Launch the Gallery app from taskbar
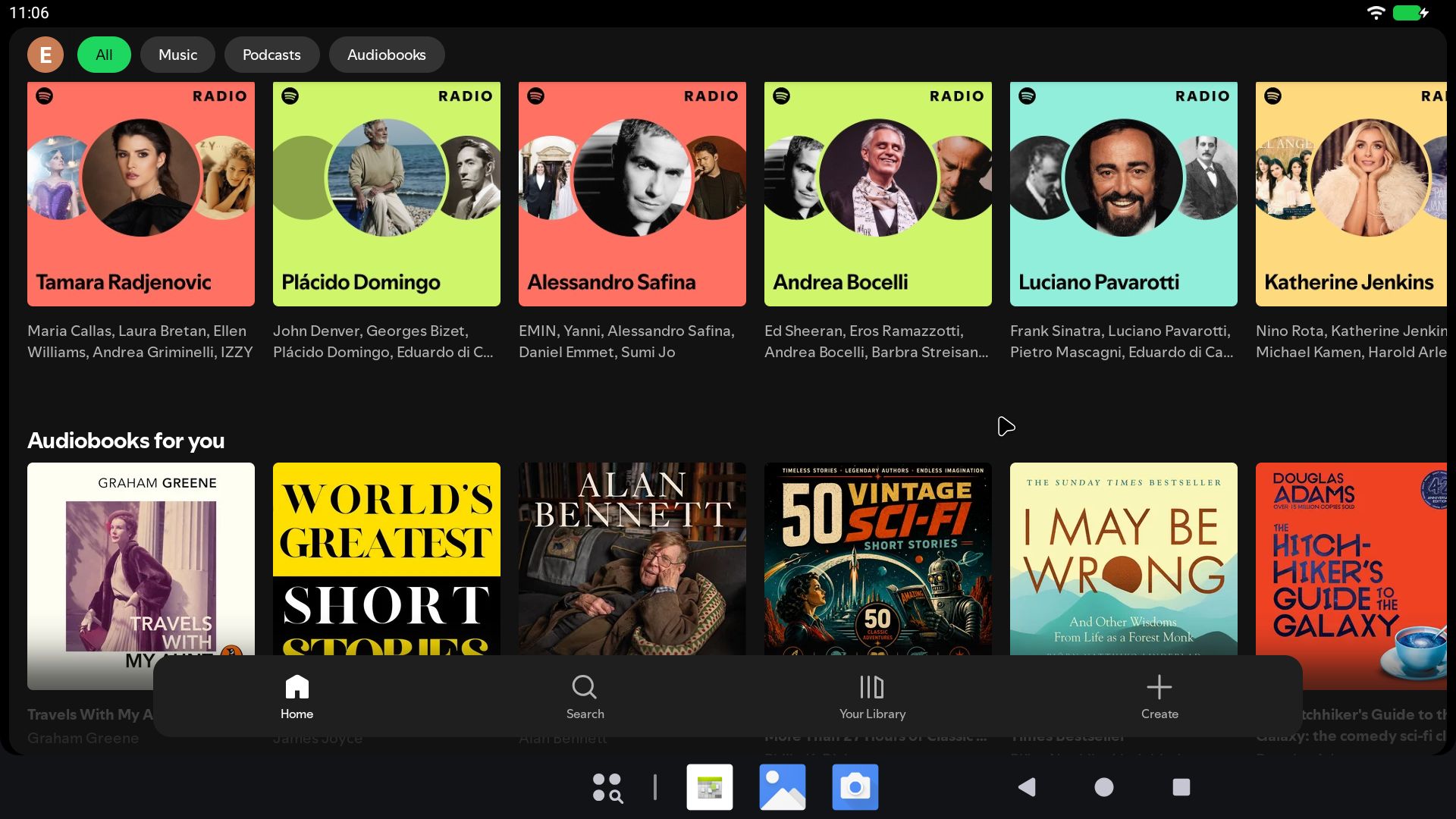1456x819 pixels. click(x=783, y=787)
